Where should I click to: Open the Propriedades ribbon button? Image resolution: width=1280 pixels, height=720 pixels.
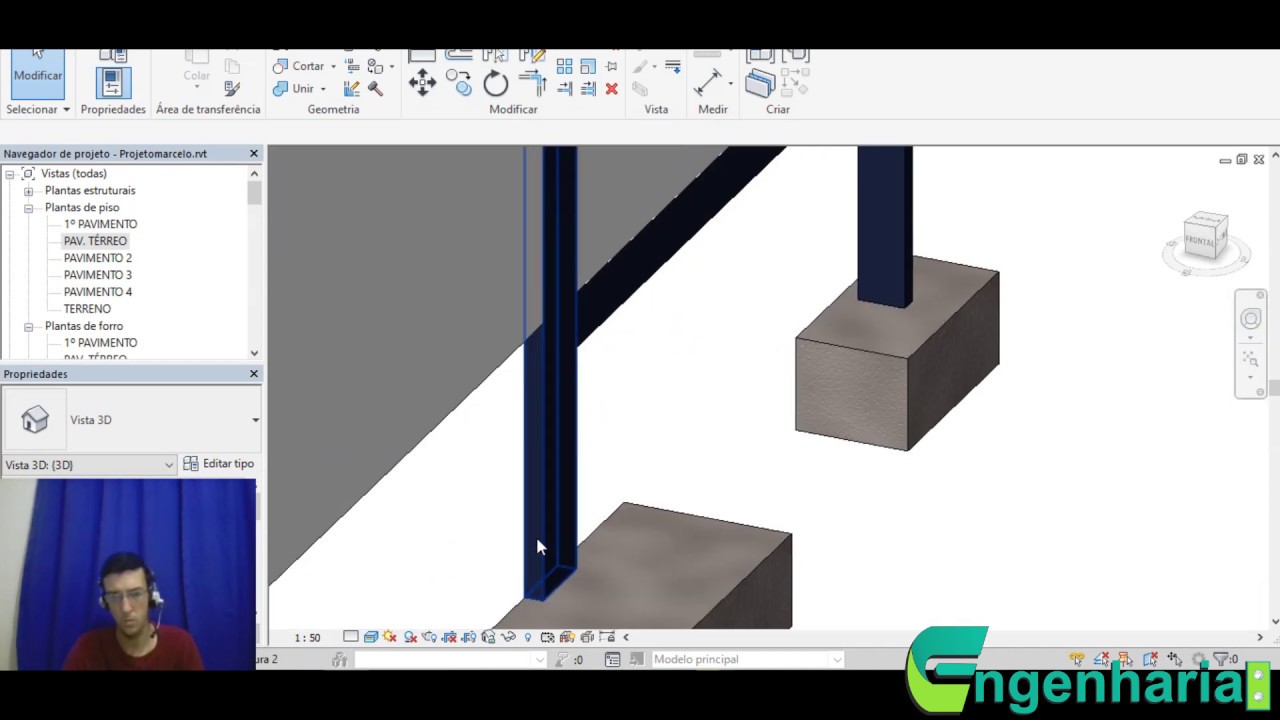112,84
